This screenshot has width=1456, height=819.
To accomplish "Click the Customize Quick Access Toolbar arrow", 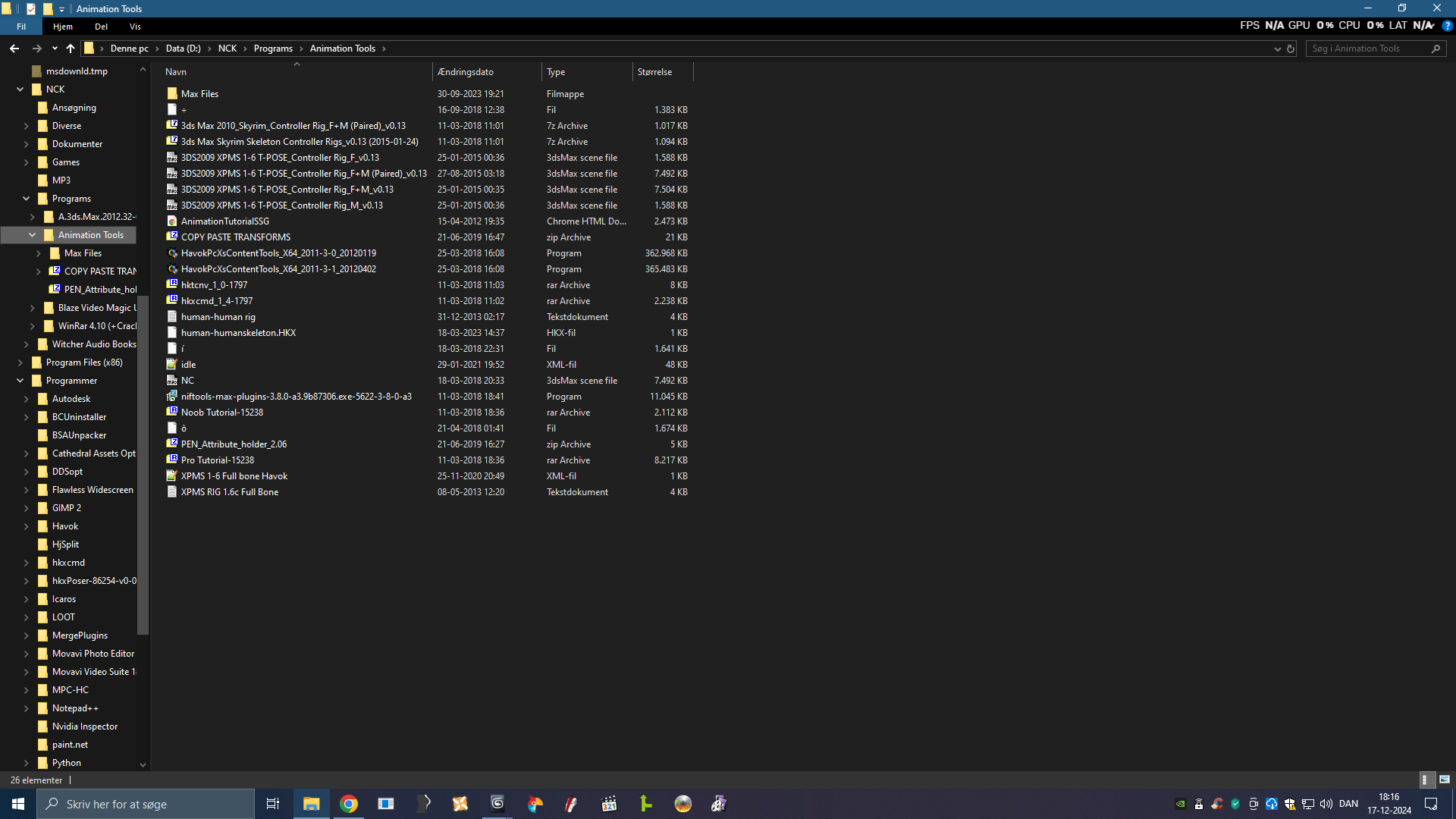I will coord(61,9).
